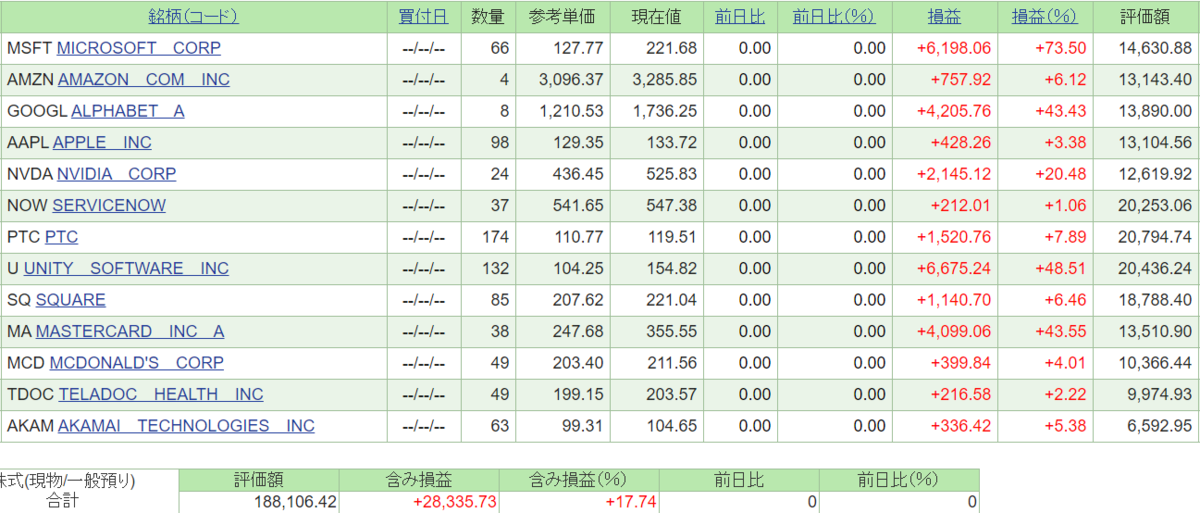Image resolution: width=1200 pixels, height=513 pixels.
Task: Sort by 損益(%) column header link
Action: click(1045, 16)
